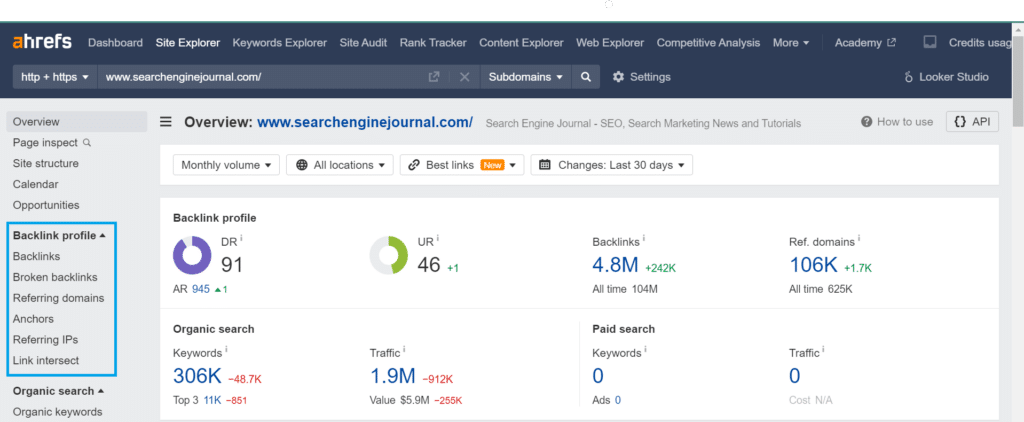
Task: Click Top 3 11K keywords value
Action: [x=212, y=400]
